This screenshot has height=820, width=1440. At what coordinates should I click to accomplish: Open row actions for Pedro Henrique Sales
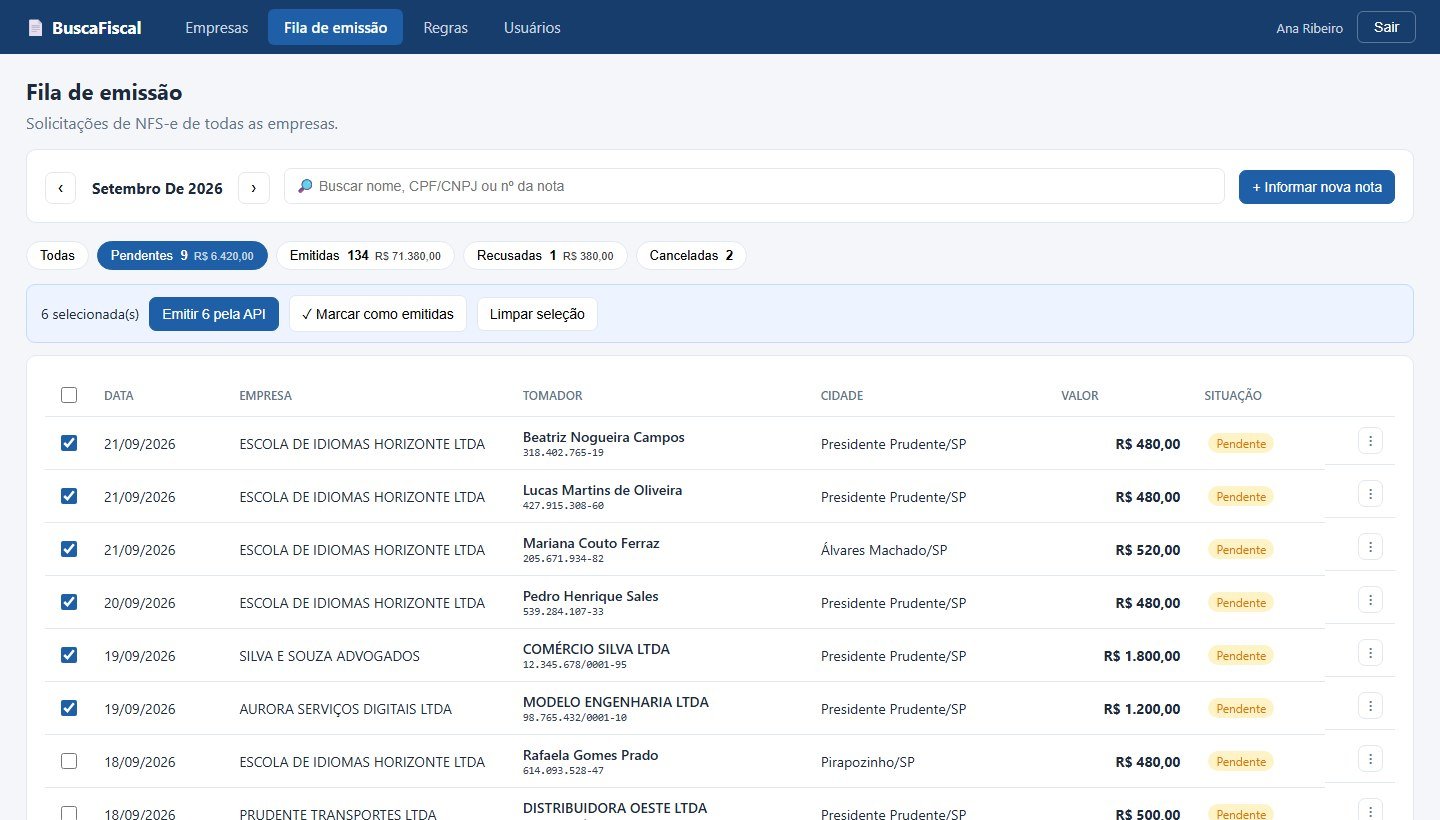[x=1370, y=599]
